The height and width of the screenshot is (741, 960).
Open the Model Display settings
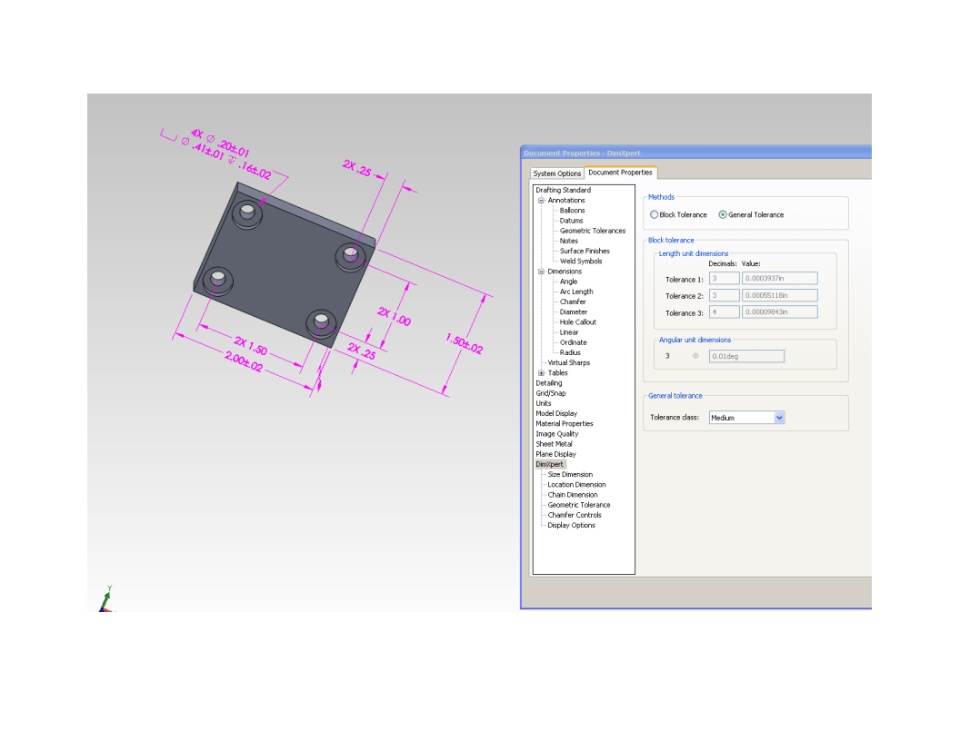pyautogui.click(x=557, y=413)
